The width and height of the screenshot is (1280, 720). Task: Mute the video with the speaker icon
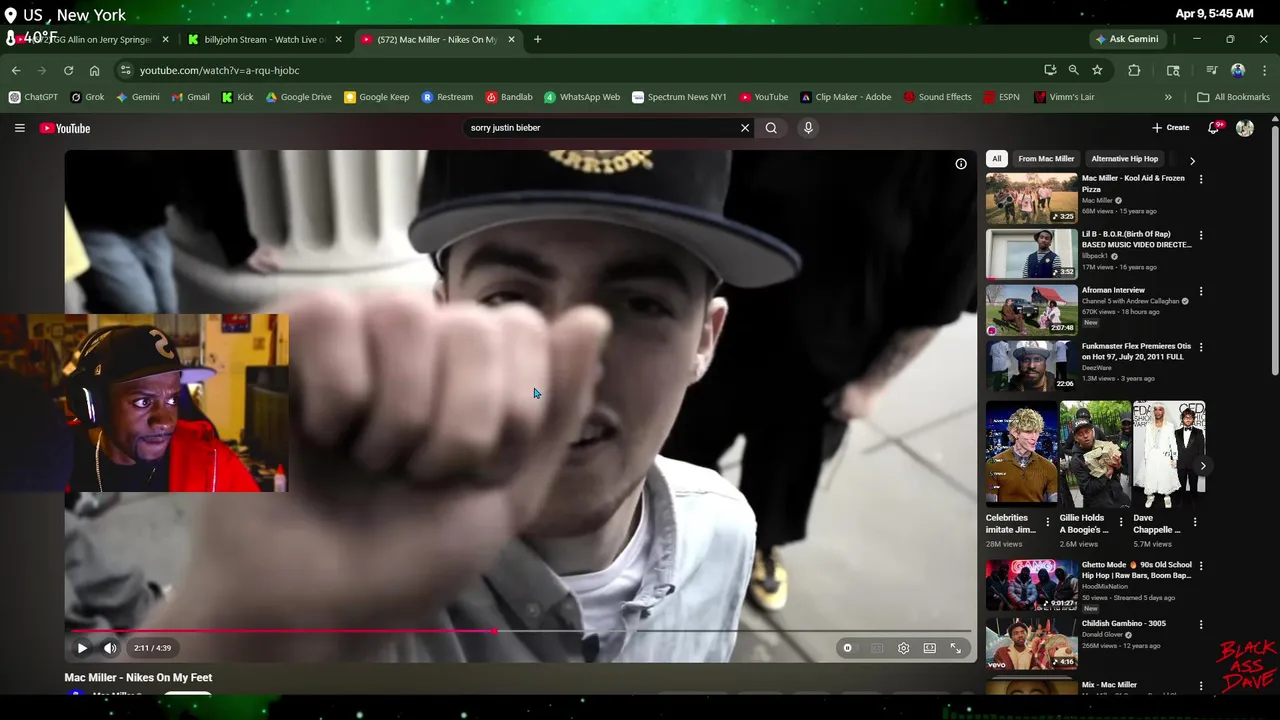(x=110, y=648)
